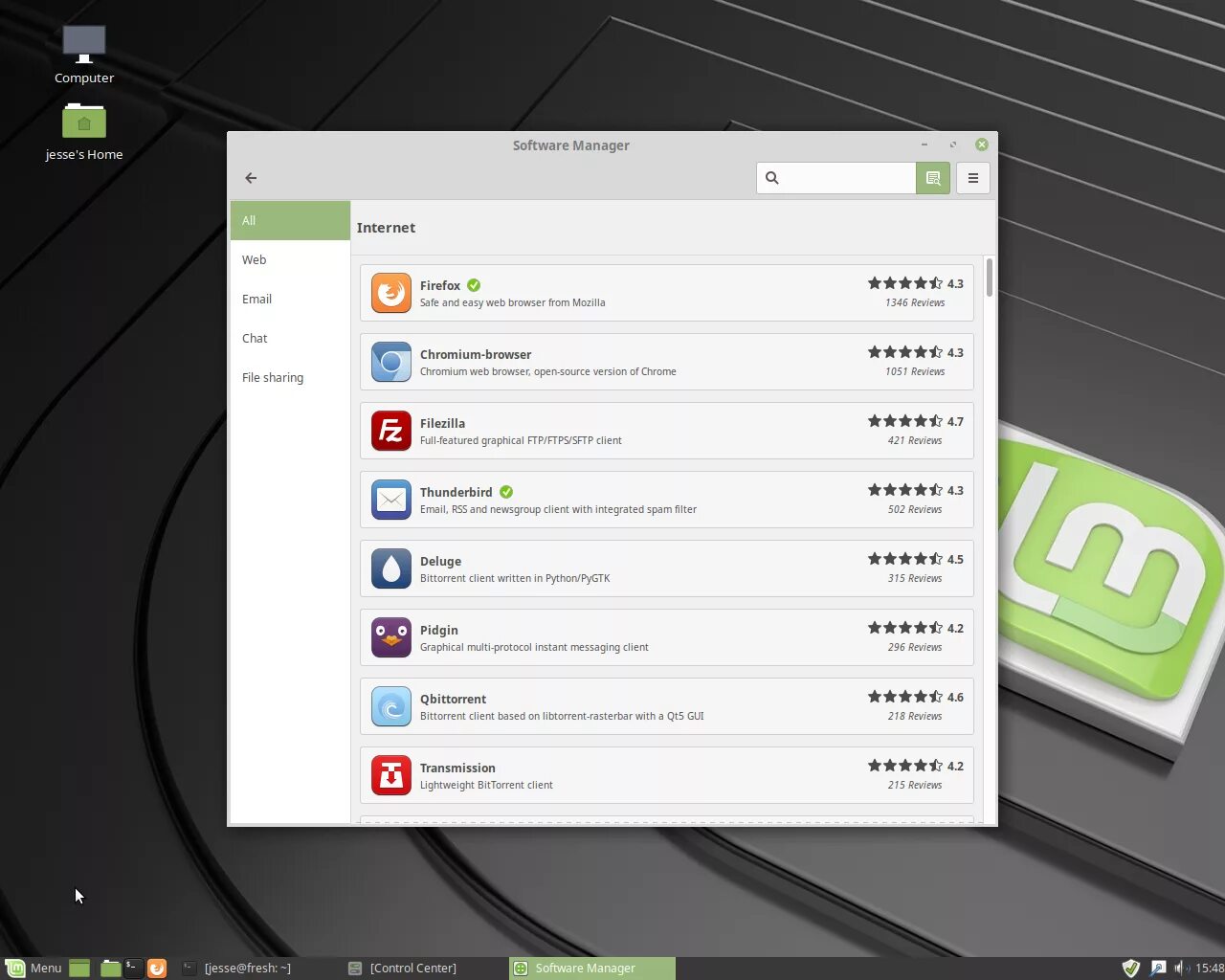Click the Thunderbird app icon
Image resolution: width=1225 pixels, height=980 pixels.
[391, 500]
